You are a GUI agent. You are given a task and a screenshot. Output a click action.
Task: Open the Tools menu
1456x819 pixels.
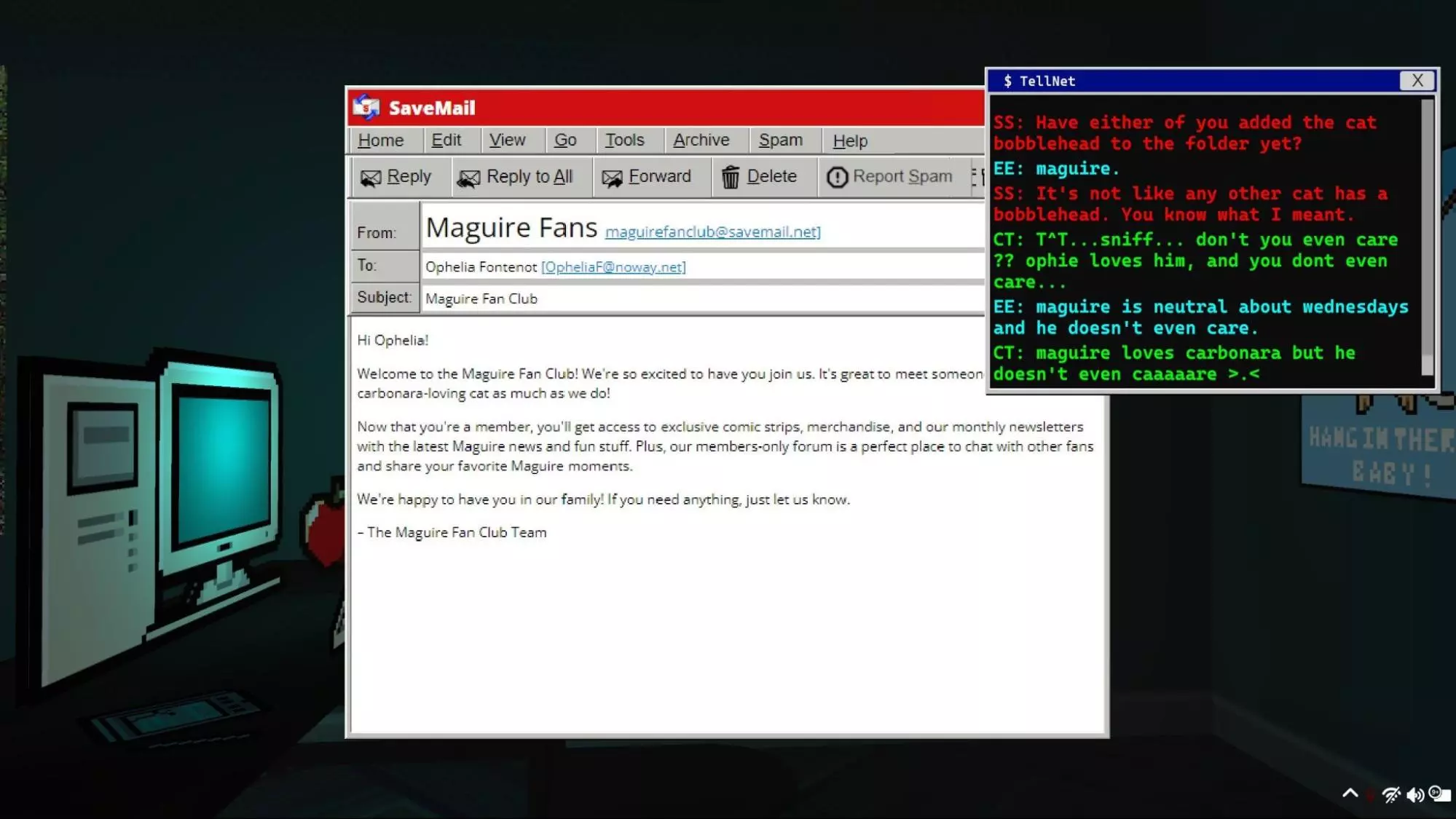[624, 141]
